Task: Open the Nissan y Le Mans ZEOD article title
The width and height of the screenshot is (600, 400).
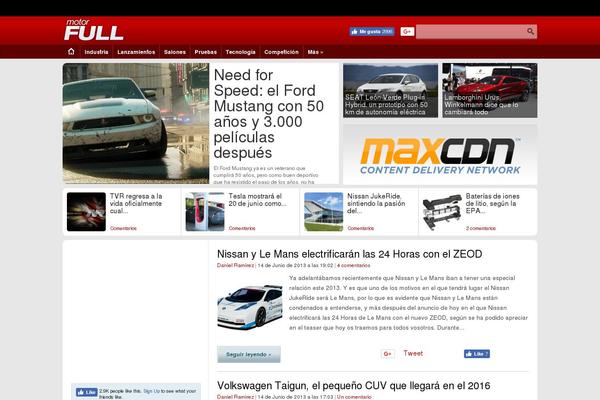Action: click(349, 254)
